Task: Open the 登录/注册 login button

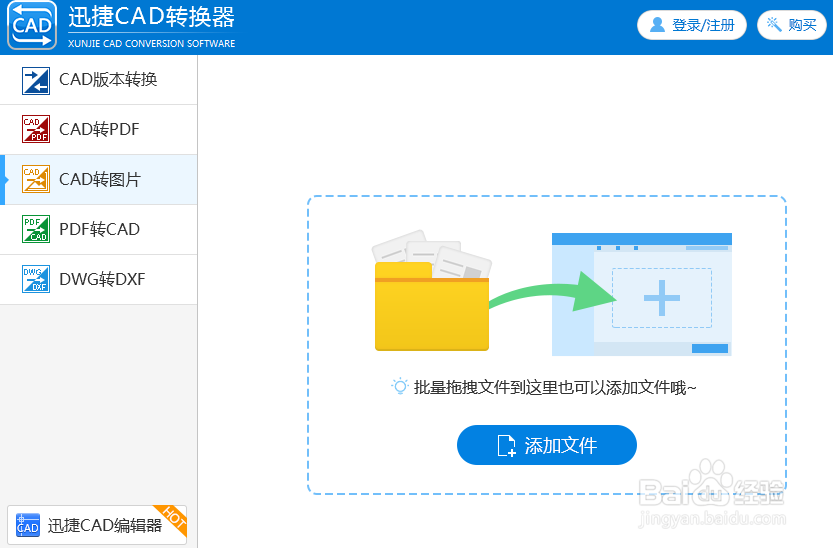Action: pos(692,25)
